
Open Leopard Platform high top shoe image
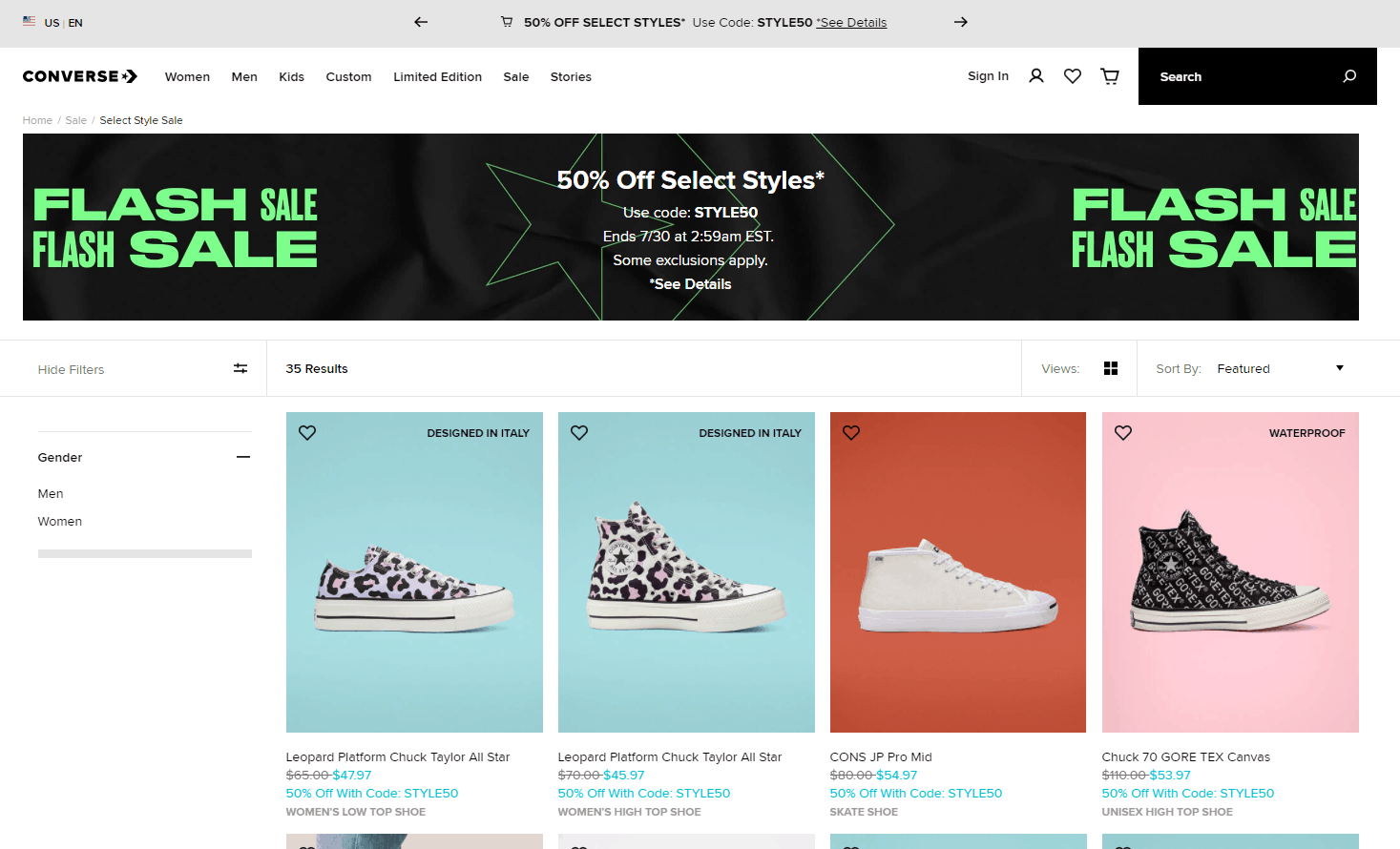pyautogui.click(x=686, y=572)
